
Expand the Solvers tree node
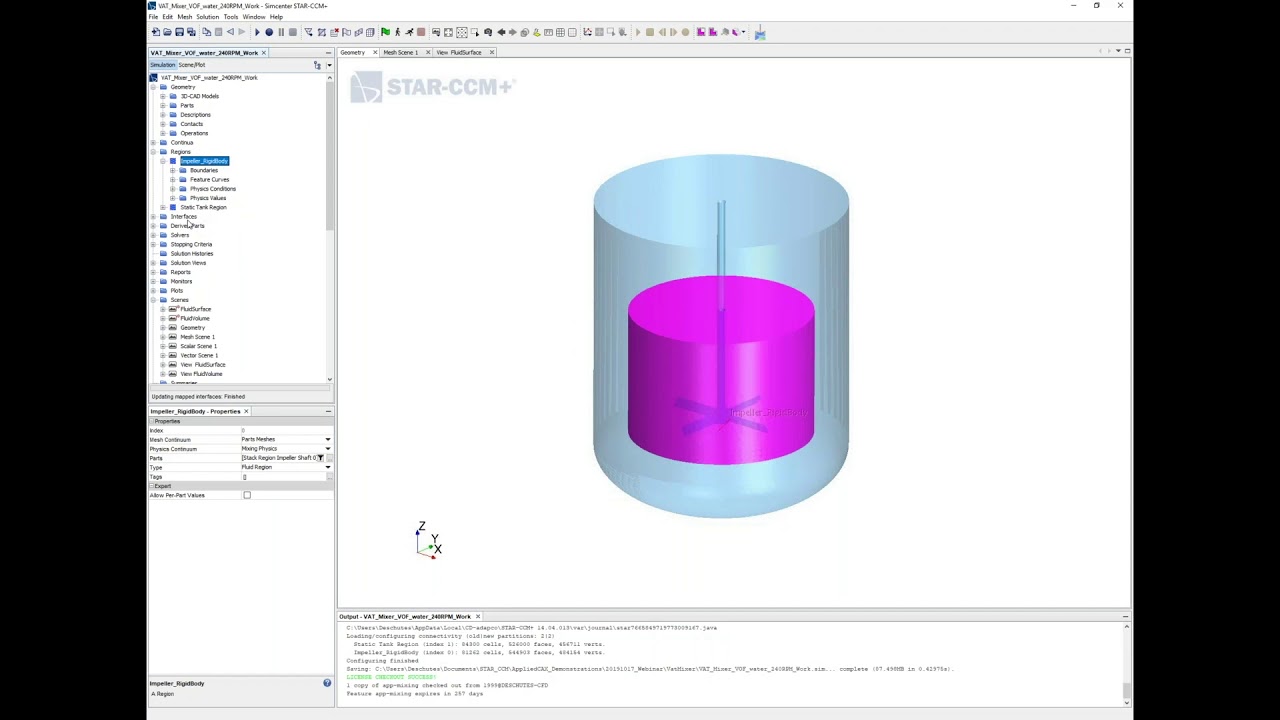[x=153, y=235]
